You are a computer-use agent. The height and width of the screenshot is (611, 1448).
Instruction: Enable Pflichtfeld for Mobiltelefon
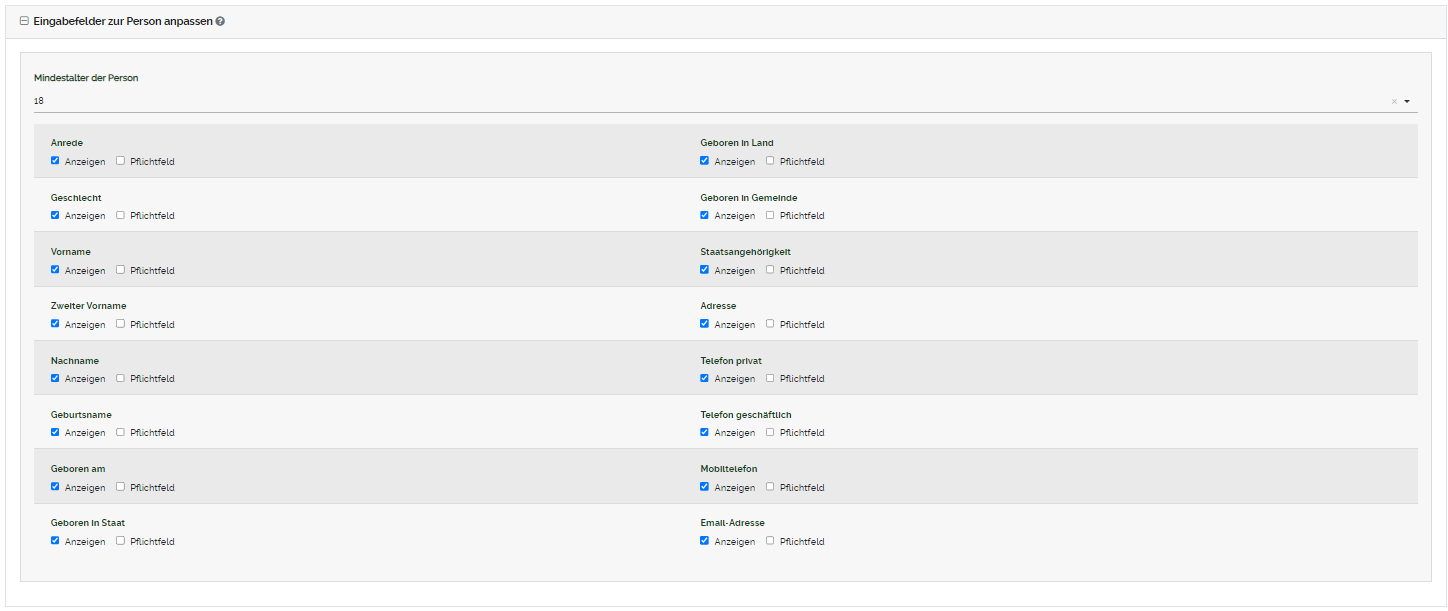[770, 487]
